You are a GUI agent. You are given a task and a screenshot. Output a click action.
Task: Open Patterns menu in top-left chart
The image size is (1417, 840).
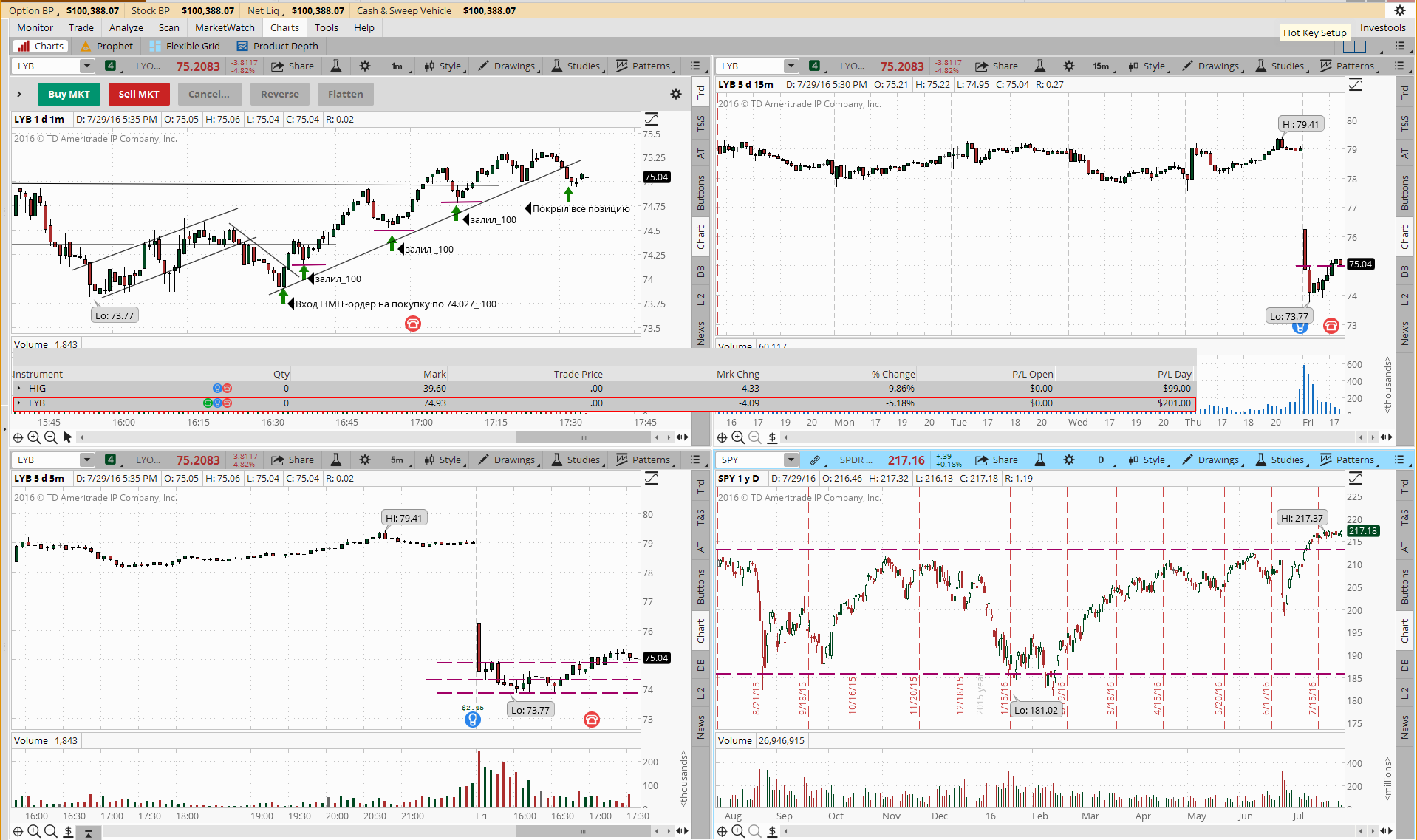coord(643,66)
